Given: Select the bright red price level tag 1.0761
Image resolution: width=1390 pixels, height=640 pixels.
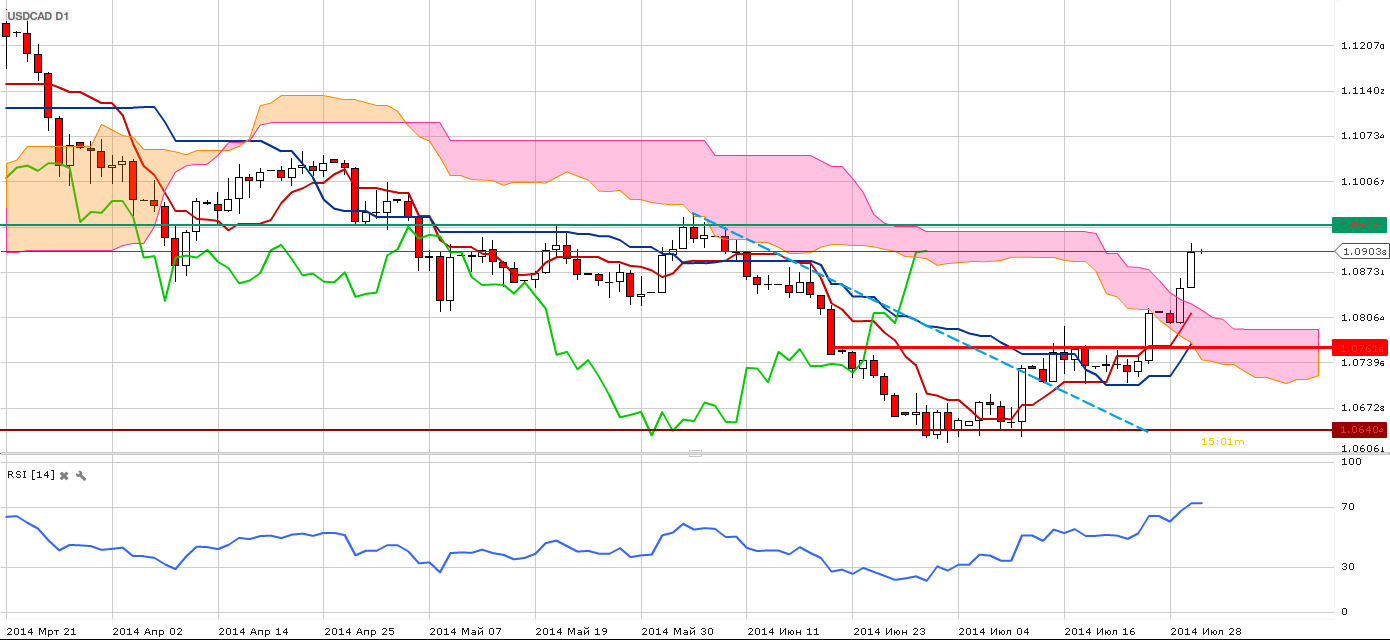Looking at the screenshot, I should click(x=1359, y=348).
